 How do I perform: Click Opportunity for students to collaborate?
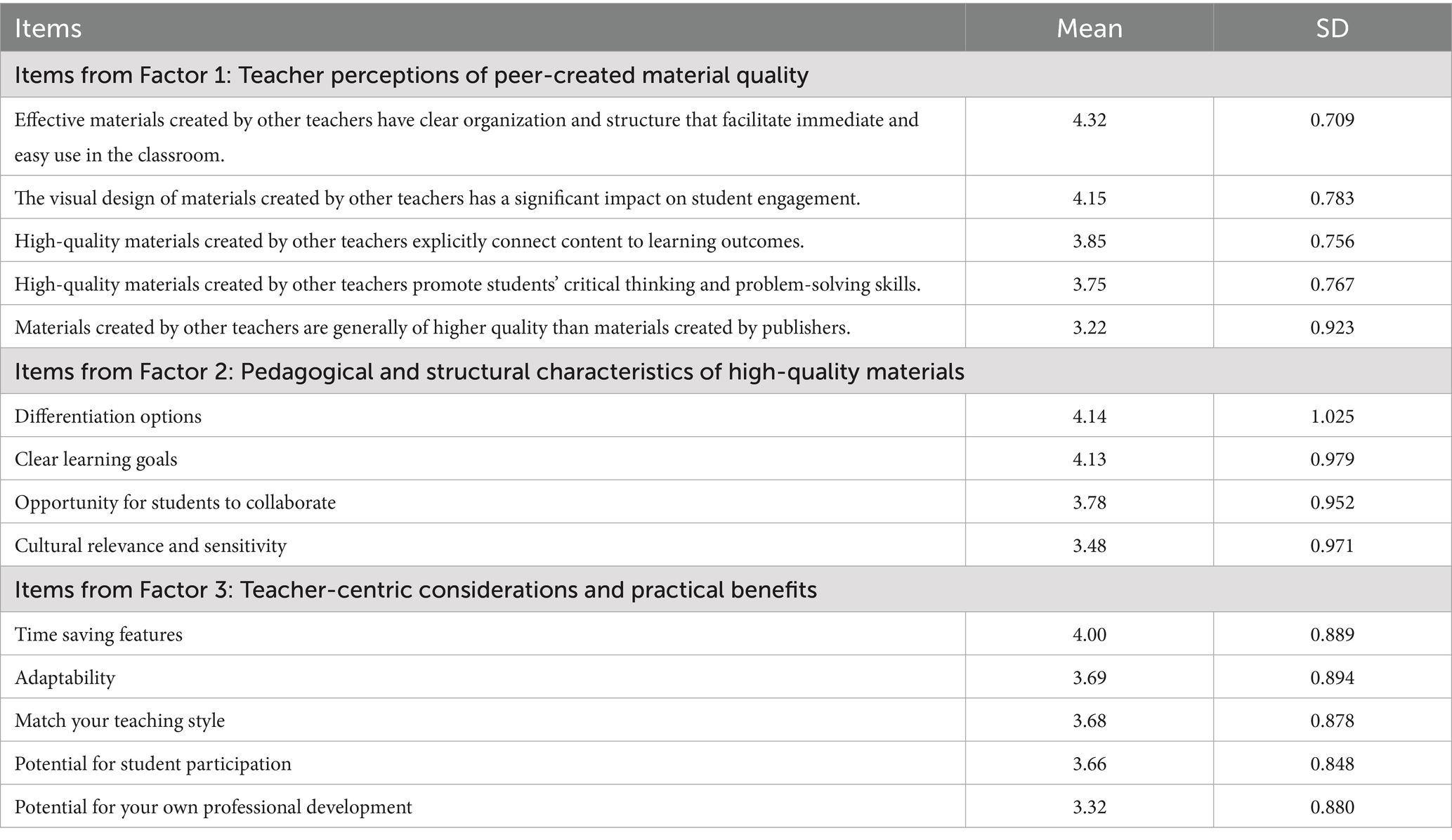coord(175,503)
